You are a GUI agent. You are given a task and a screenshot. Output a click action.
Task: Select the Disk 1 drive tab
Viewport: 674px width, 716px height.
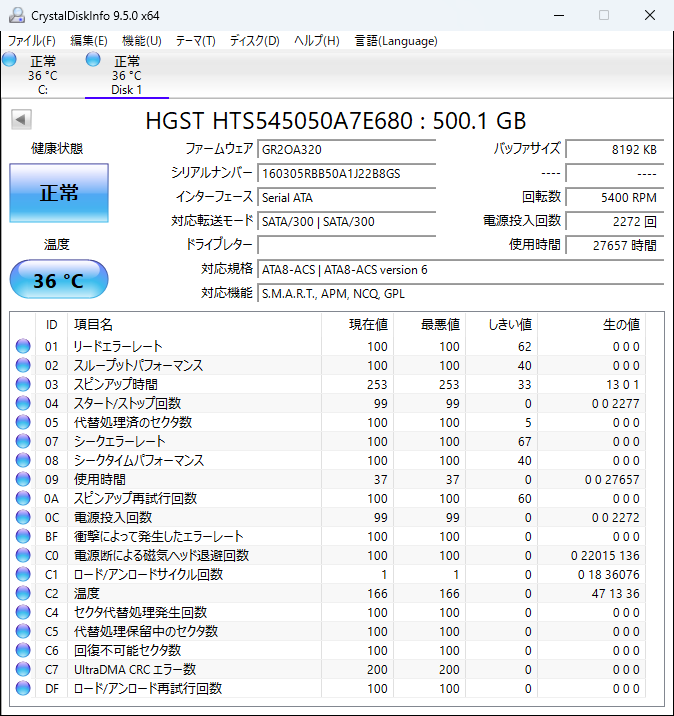(126, 74)
